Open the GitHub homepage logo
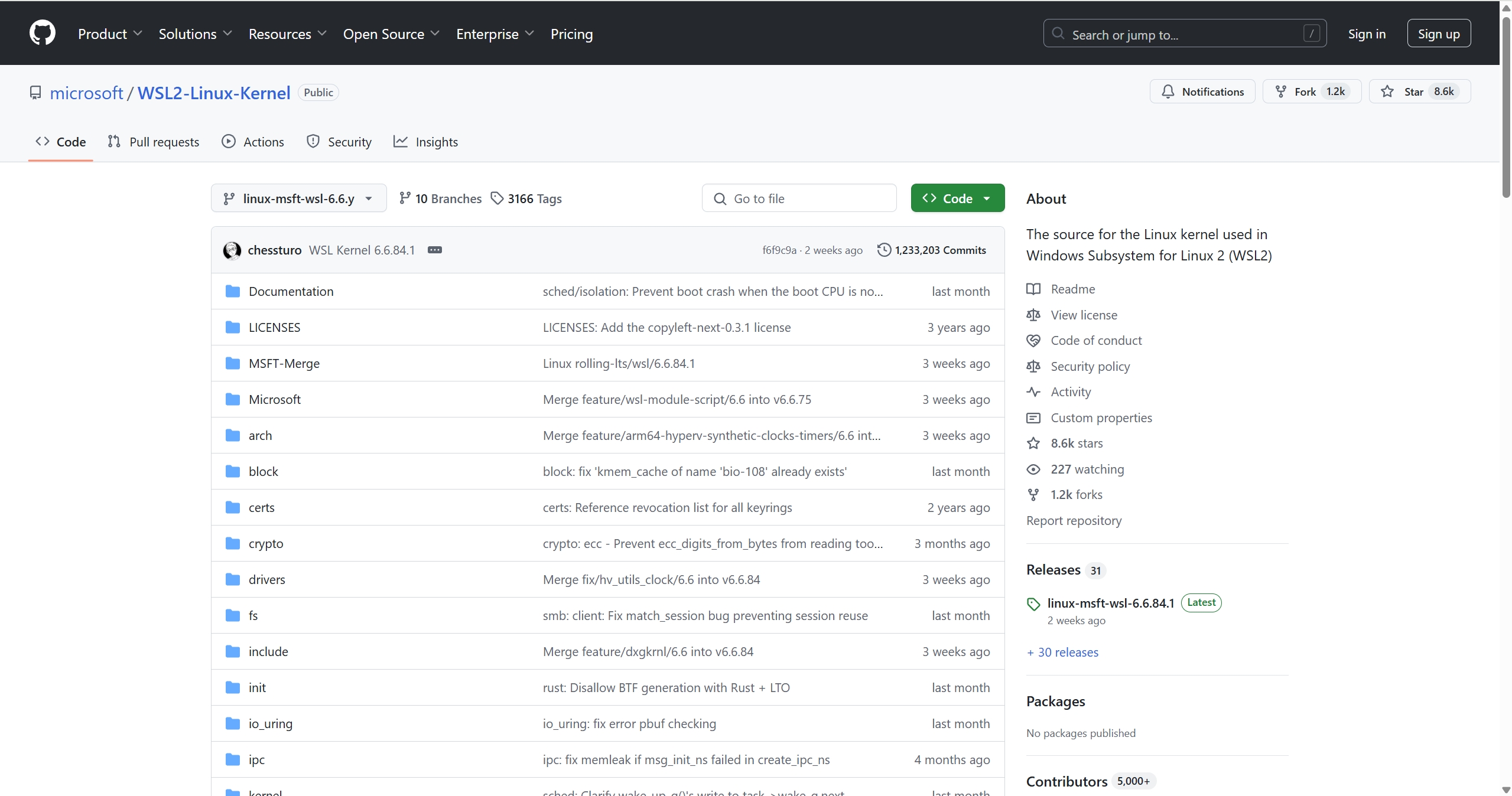 pyautogui.click(x=43, y=33)
